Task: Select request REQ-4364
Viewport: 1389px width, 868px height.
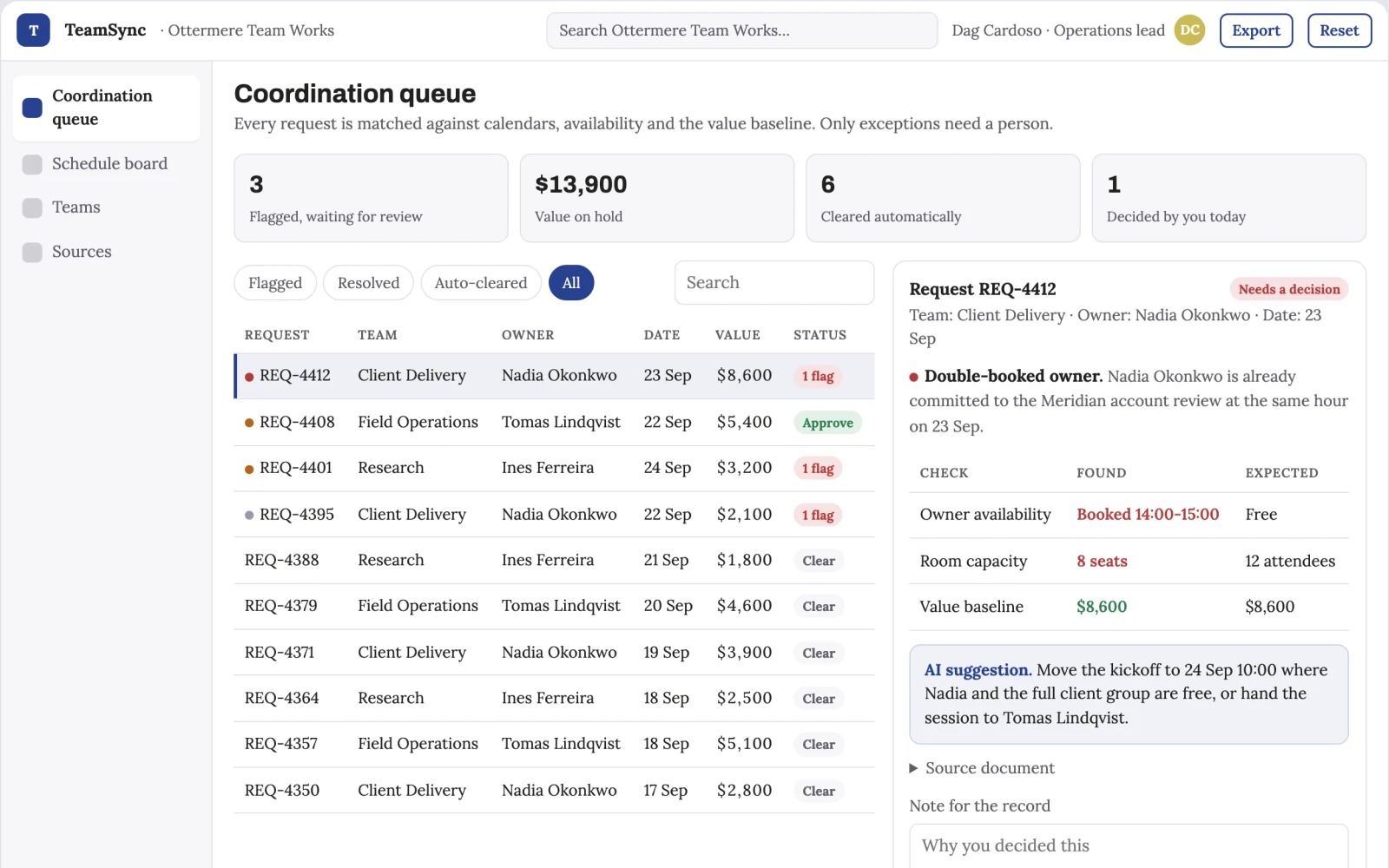Action: click(x=555, y=699)
